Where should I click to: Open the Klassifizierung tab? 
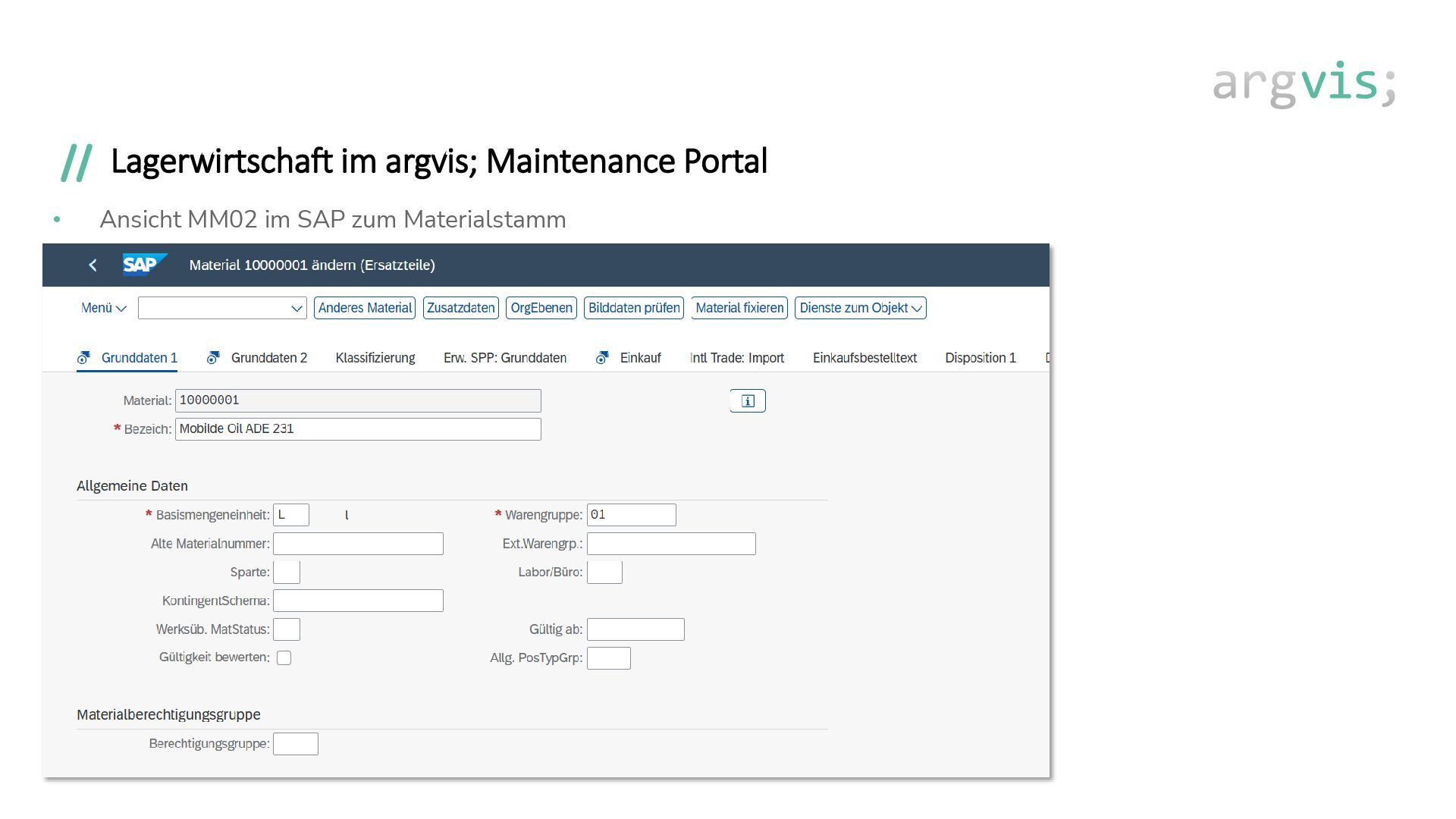375,358
